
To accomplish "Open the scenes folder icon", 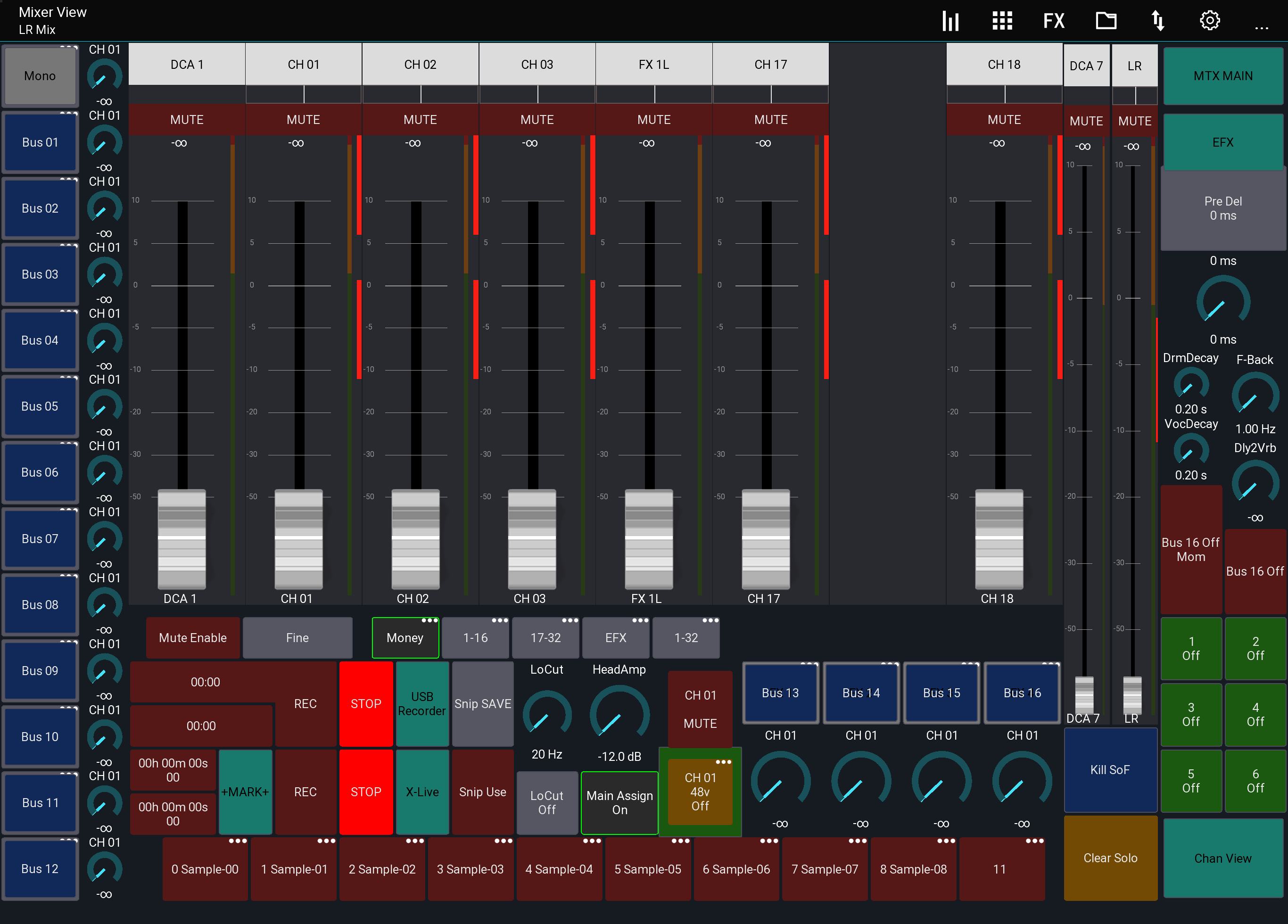I will [x=1106, y=20].
